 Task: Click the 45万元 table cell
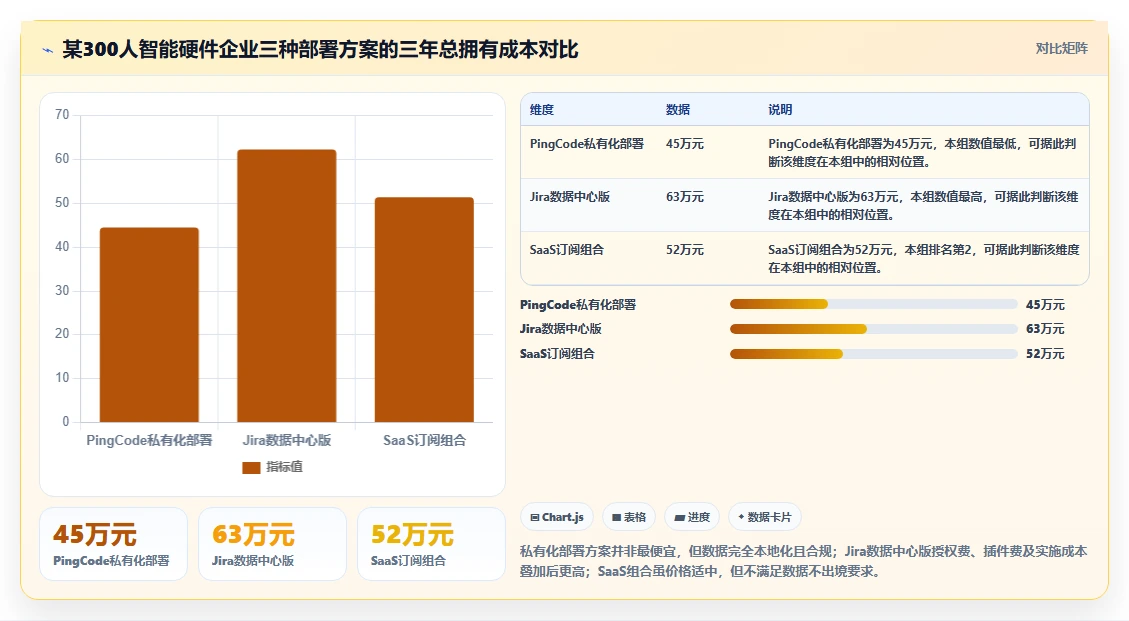point(685,143)
